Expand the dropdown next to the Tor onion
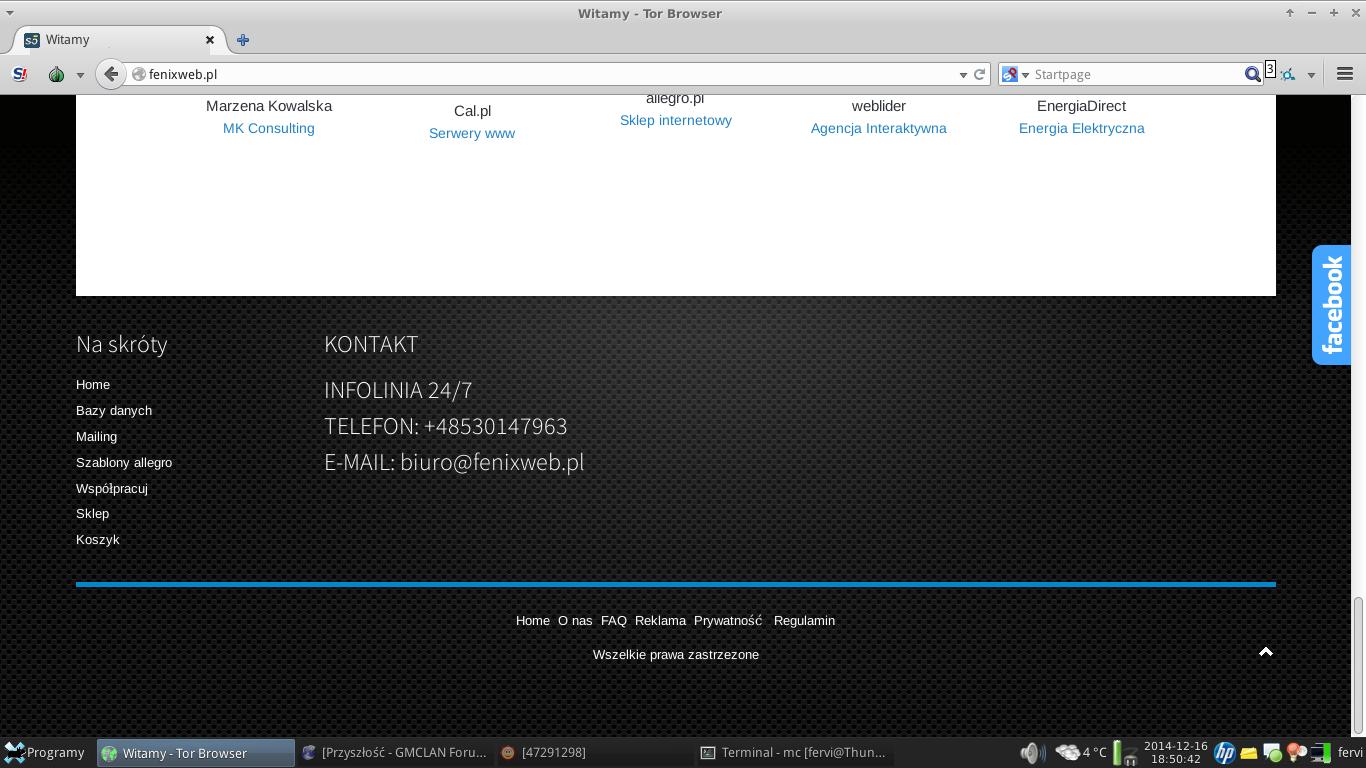The image size is (1366, 768). tap(80, 75)
